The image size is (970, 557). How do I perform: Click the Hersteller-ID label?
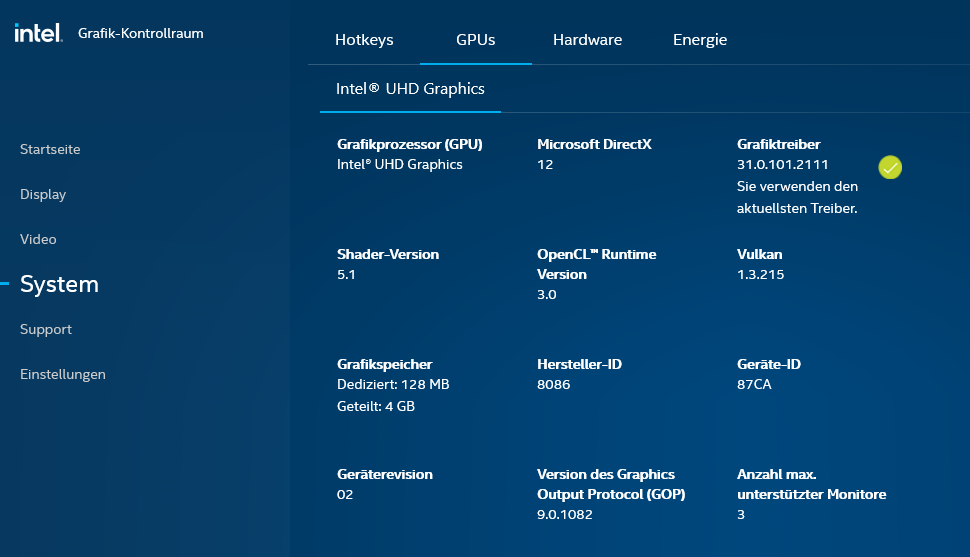pyautogui.click(x=579, y=365)
